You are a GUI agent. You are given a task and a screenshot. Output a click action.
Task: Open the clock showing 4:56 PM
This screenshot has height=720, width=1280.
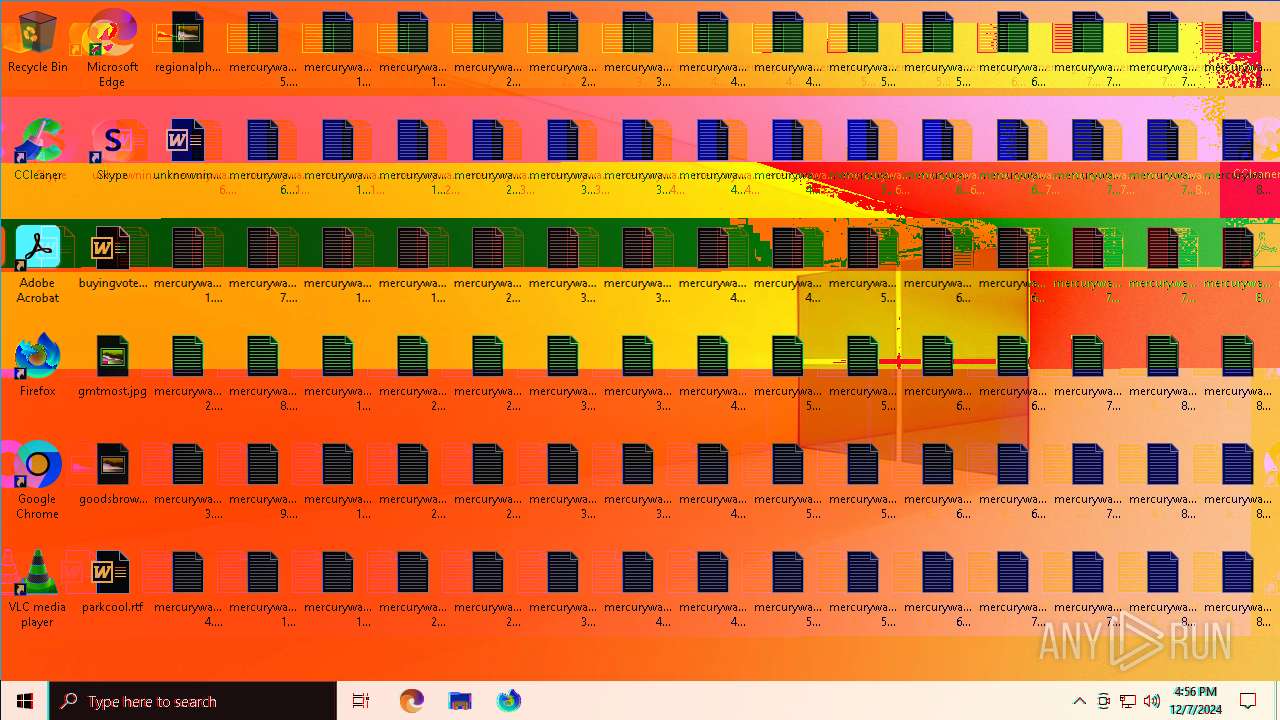pos(1195,701)
